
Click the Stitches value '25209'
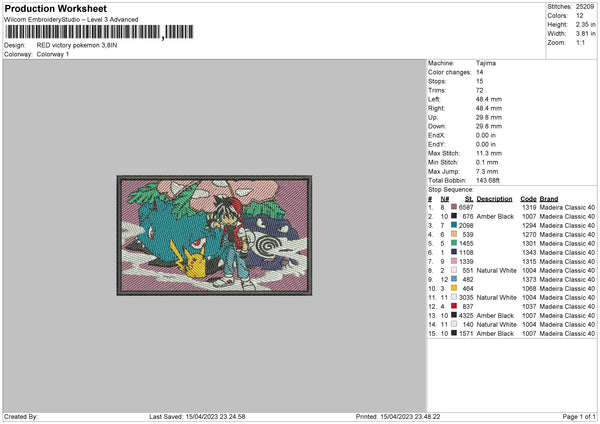(585, 7)
